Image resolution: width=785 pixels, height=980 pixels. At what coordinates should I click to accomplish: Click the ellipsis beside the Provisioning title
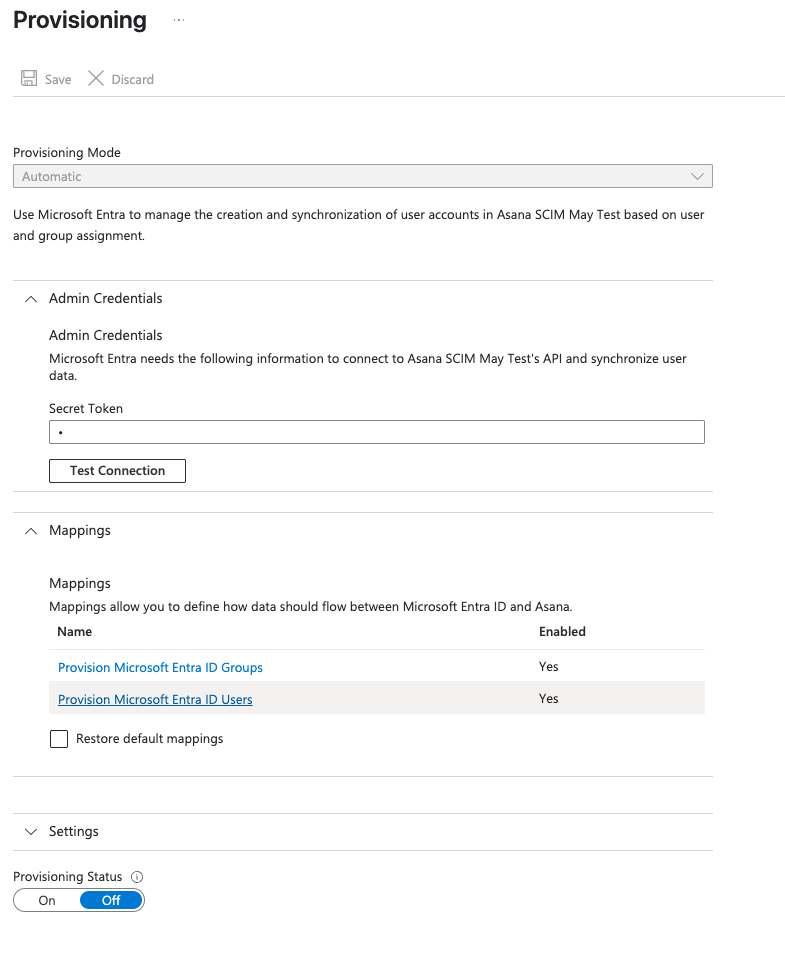(x=179, y=20)
